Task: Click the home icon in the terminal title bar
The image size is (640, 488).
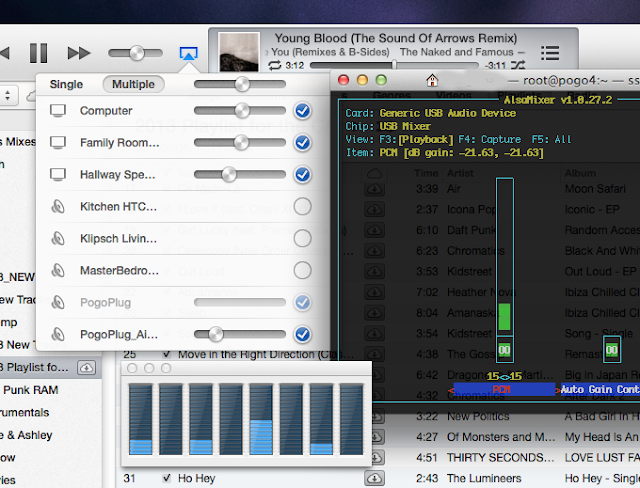Action: pos(432,80)
